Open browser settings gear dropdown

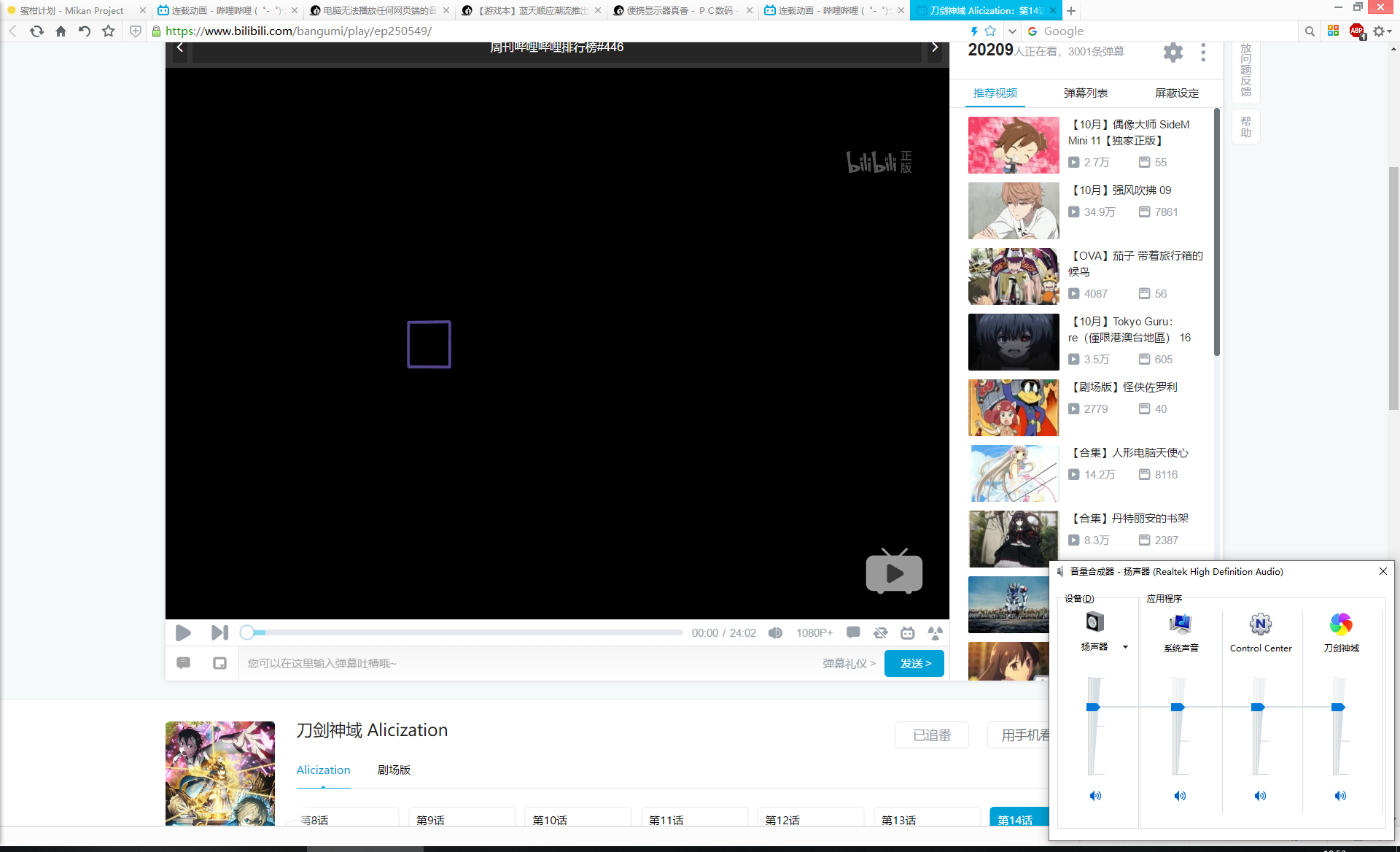(1382, 31)
